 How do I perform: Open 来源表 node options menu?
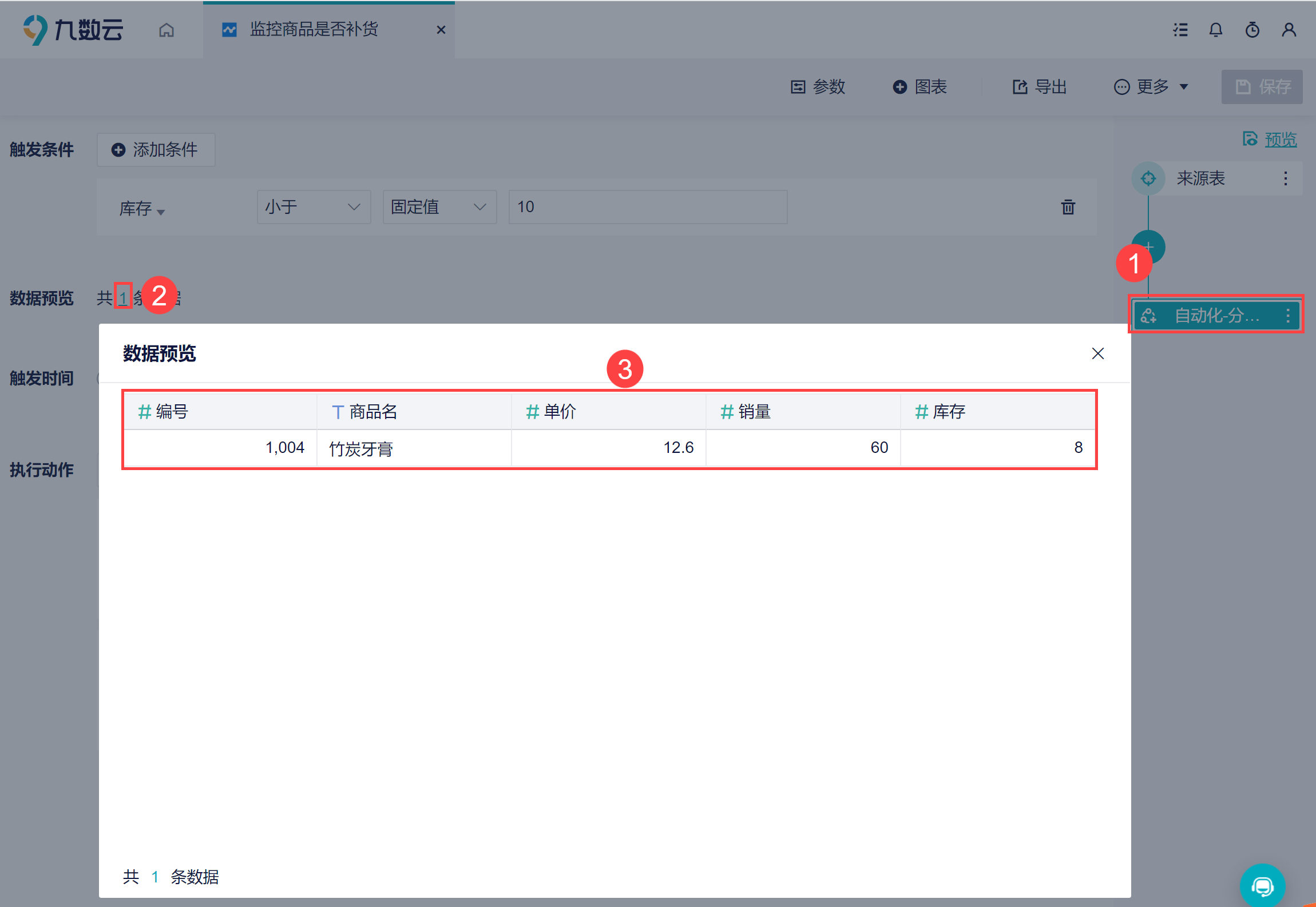pyautogui.click(x=1286, y=178)
